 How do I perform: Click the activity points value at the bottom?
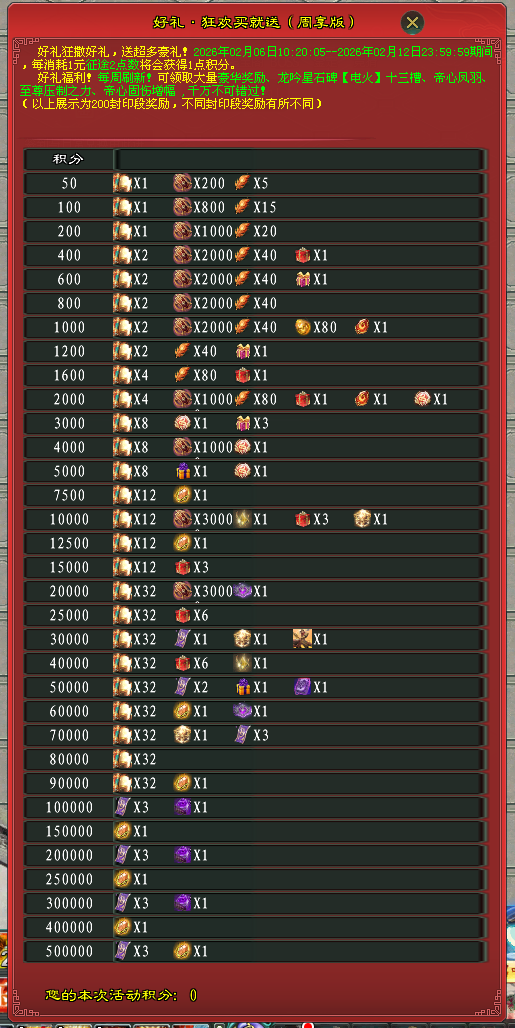tap(193, 995)
